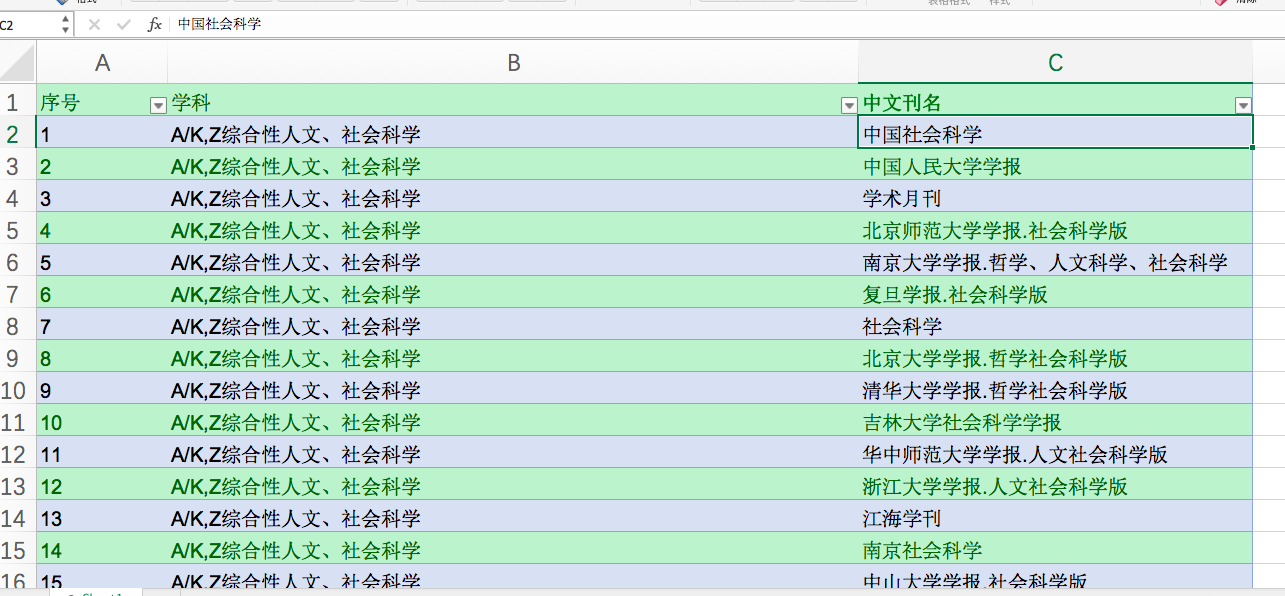Select cell 社会科学 in row 8
Screen dimensions: 1285x596
tap(1055, 326)
